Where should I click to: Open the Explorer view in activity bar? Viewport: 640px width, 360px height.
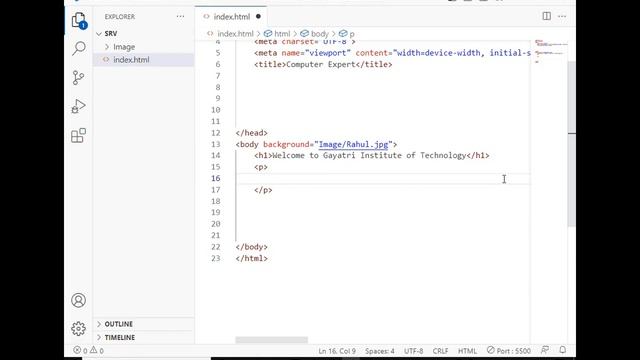point(78,20)
